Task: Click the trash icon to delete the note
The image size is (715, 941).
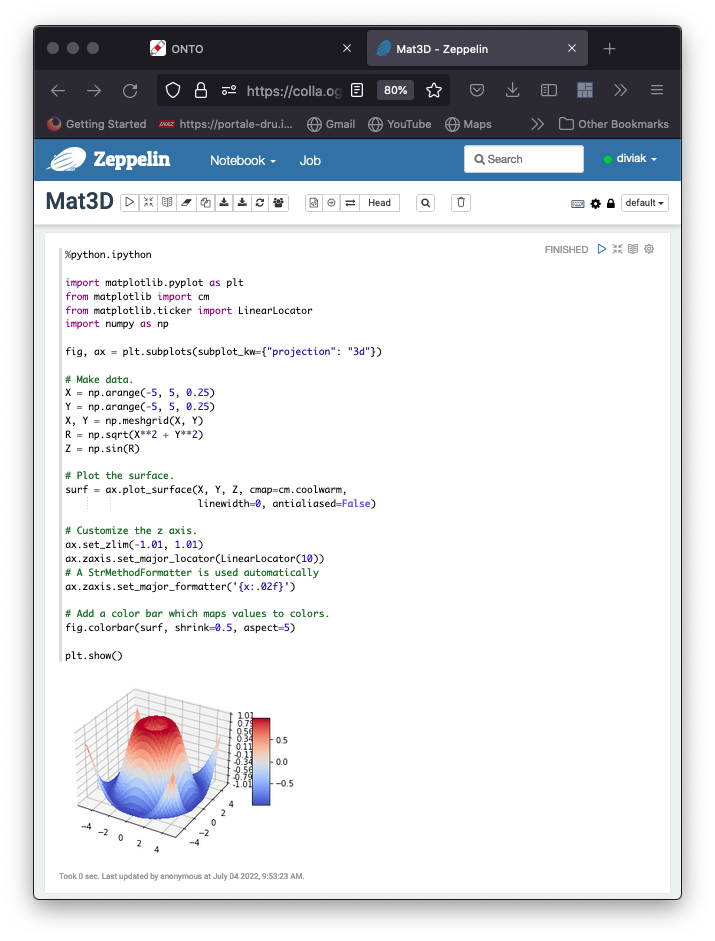Action: point(460,203)
